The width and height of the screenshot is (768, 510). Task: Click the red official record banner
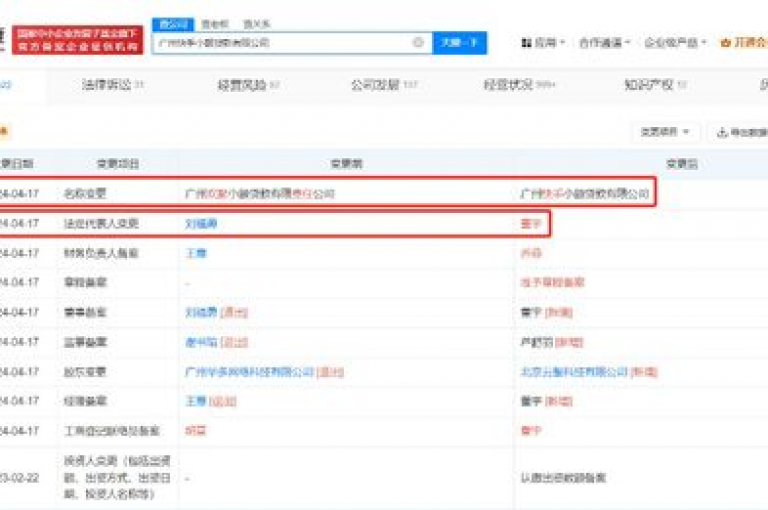tap(77, 40)
